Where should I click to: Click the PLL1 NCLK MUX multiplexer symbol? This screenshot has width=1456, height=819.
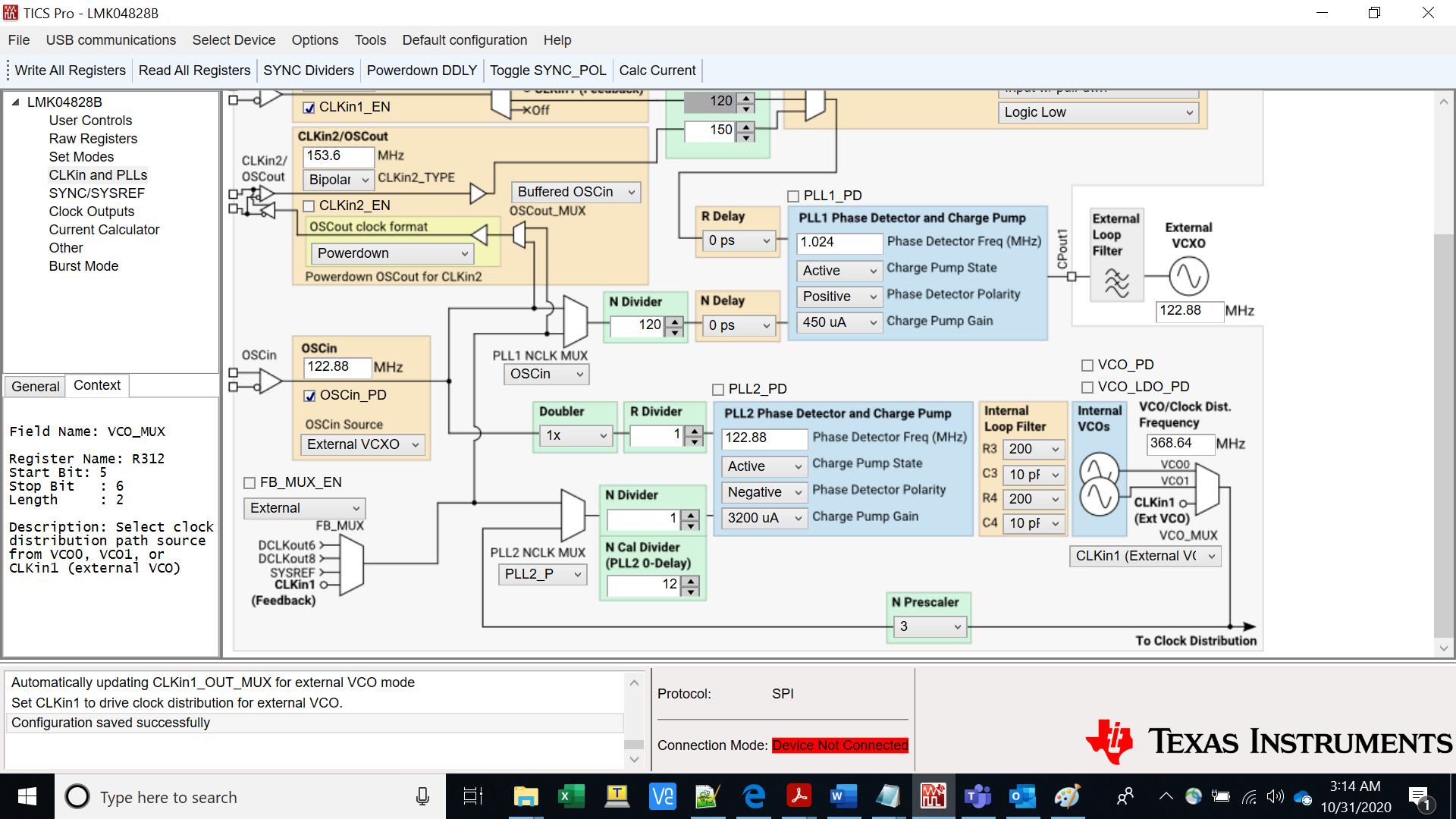pos(576,321)
